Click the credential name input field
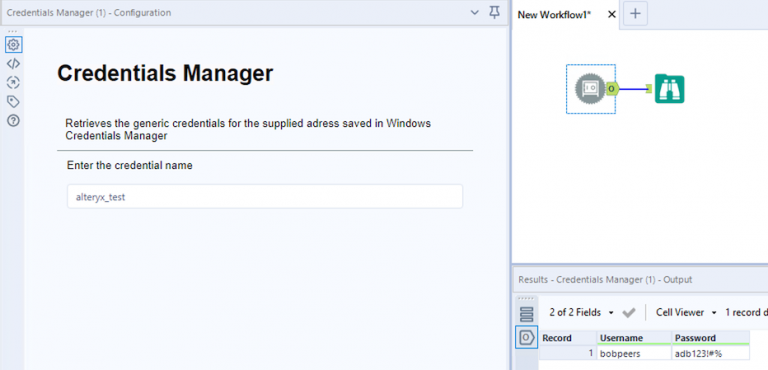768x370 pixels. pos(264,197)
